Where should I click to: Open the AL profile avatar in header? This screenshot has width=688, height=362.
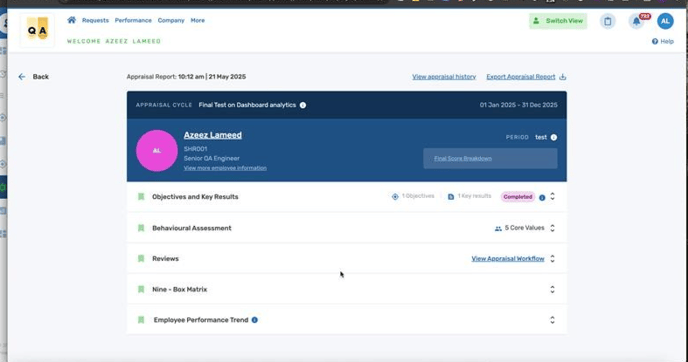(665, 21)
